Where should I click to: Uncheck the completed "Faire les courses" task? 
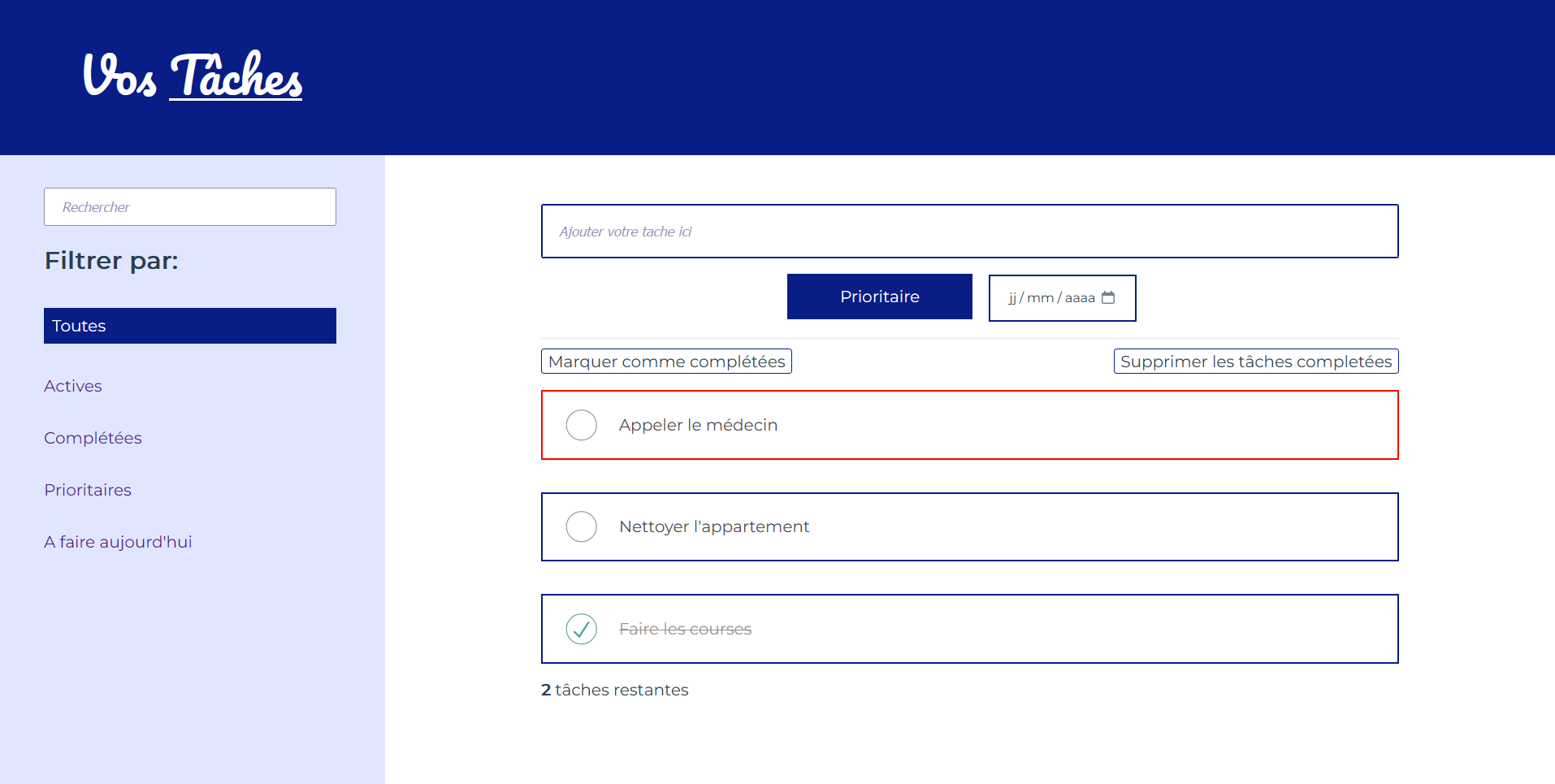pyautogui.click(x=582, y=629)
